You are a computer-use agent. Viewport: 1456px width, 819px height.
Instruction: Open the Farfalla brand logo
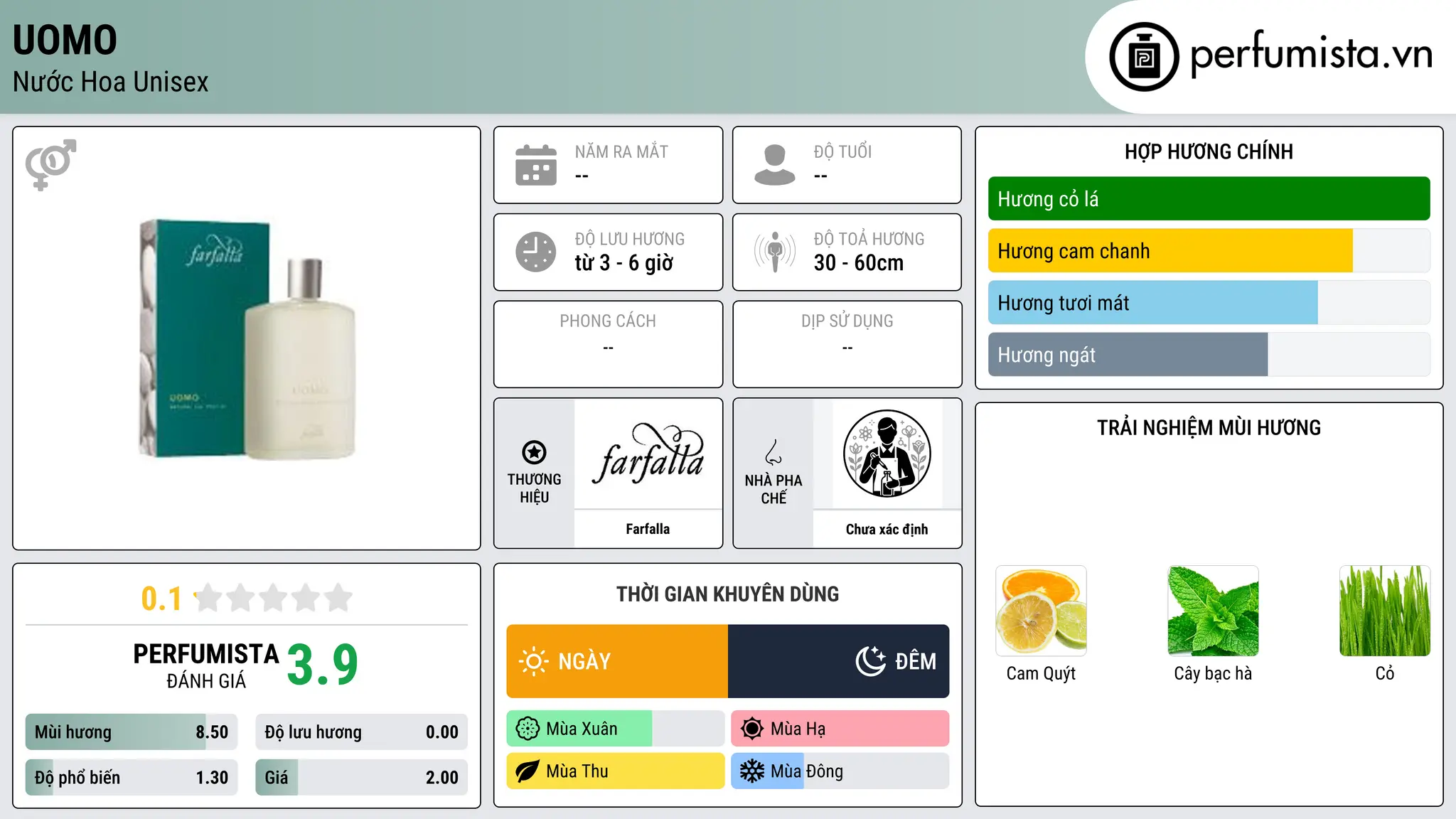(x=648, y=454)
